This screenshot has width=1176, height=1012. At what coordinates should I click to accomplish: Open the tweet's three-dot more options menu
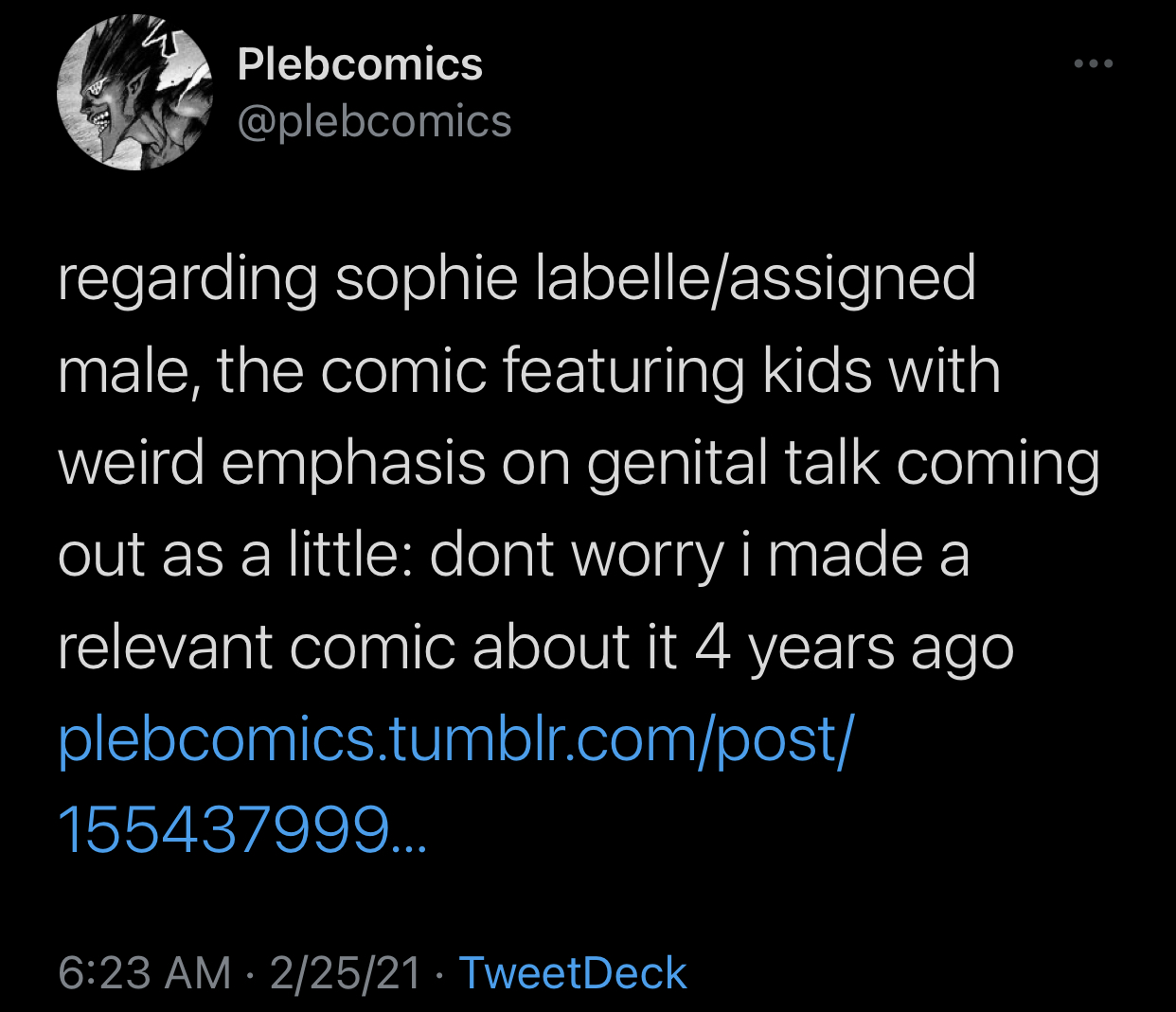[1094, 64]
